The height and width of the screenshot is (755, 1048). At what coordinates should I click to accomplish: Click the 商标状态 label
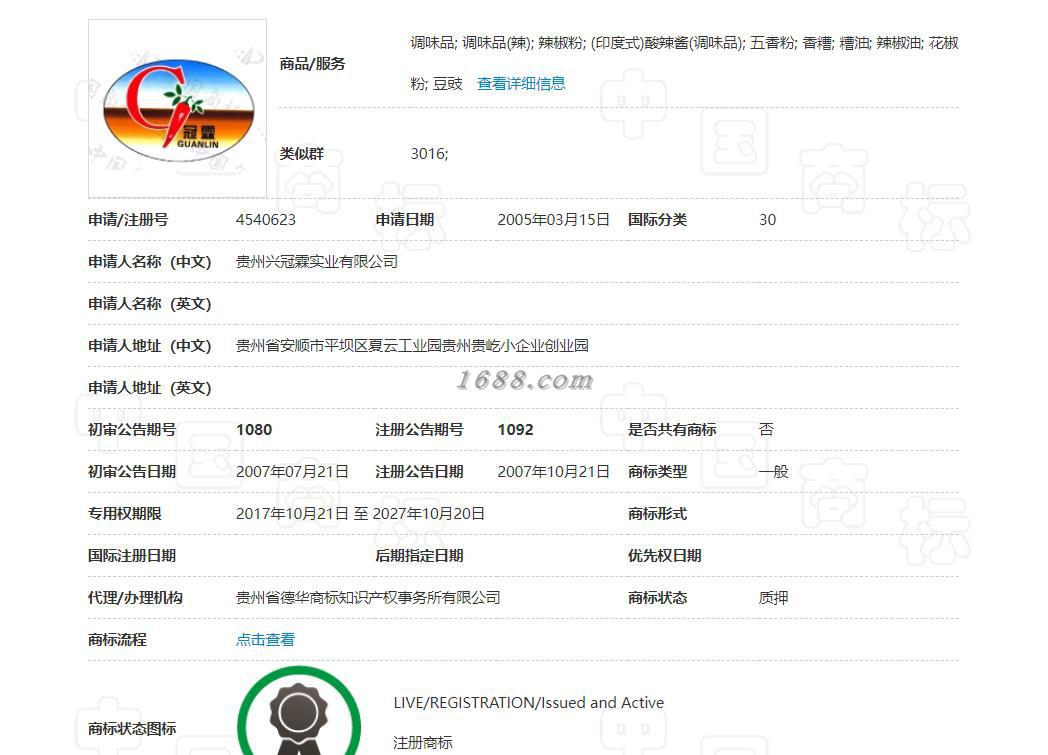click(657, 598)
